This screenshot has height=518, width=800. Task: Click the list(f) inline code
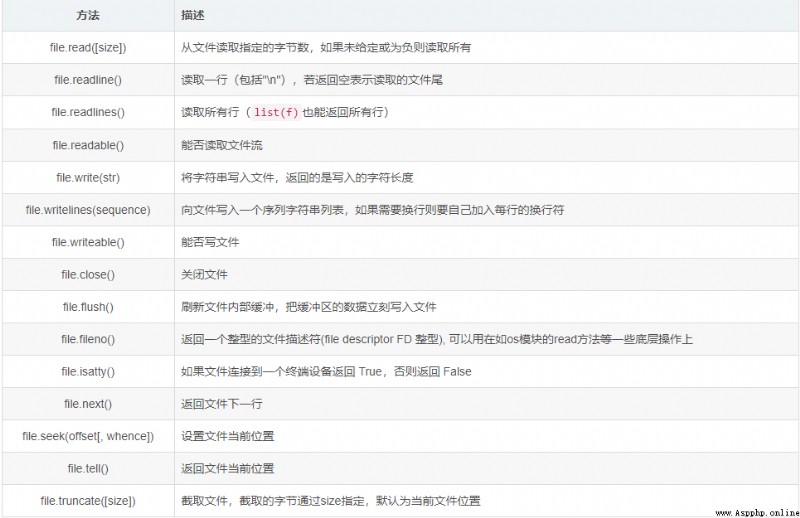coord(276,112)
